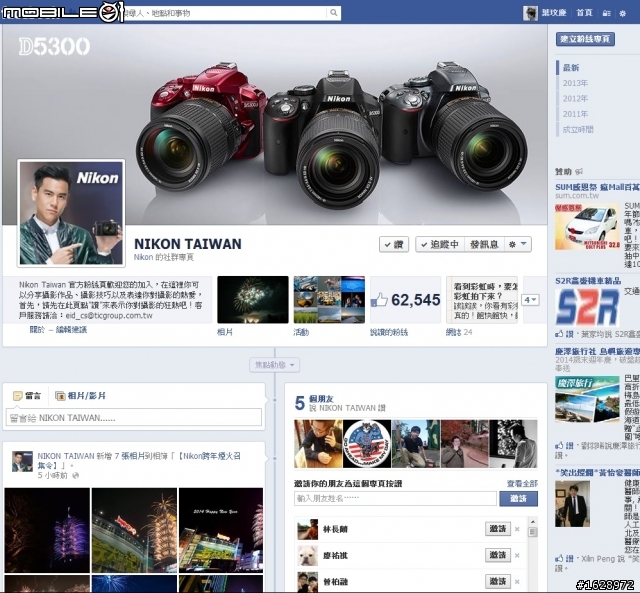
Task: Invite 廖祐祺 to like the page
Action: point(498,555)
